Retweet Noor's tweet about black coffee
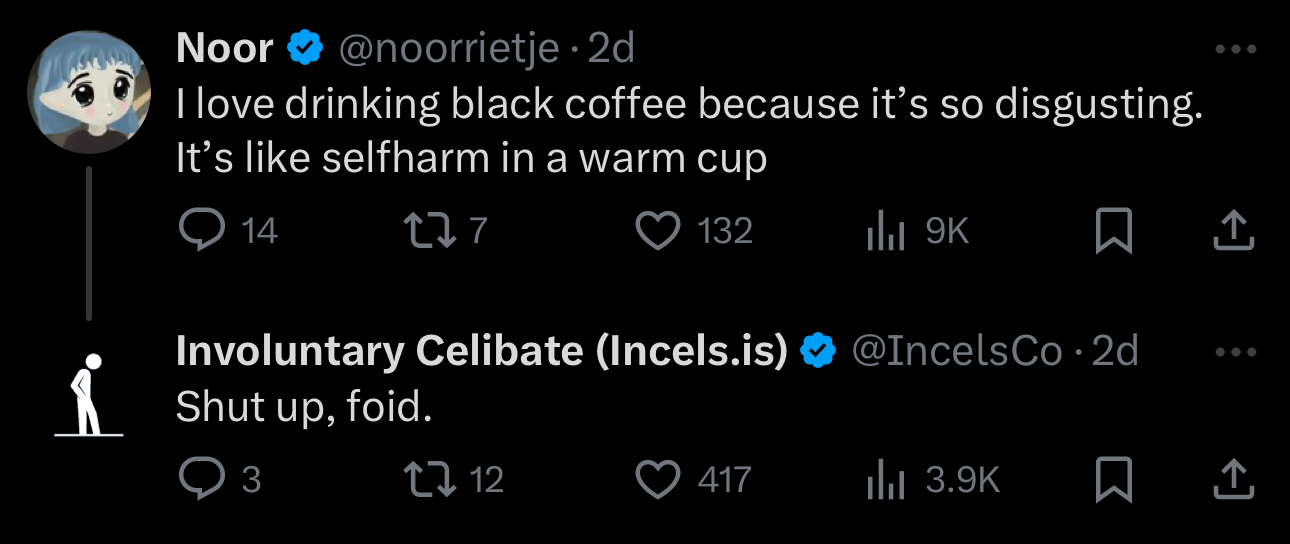 coord(431,231)
